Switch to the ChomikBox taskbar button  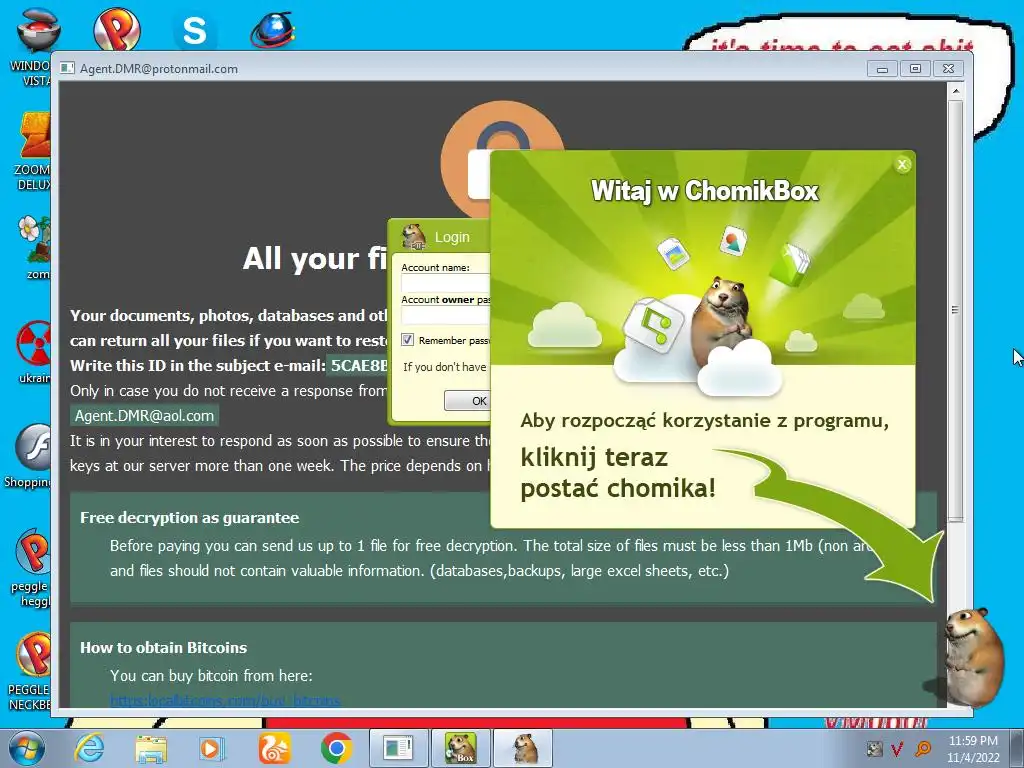460,748
